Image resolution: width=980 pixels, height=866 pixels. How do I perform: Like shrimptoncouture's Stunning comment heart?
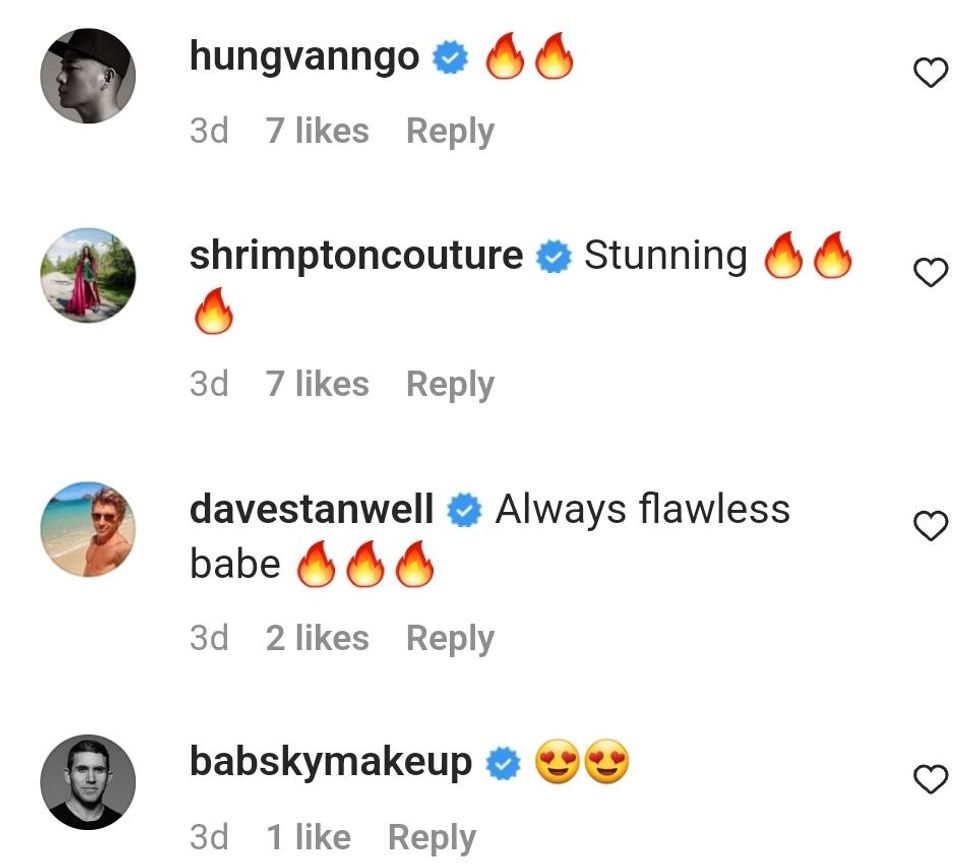[931, 272]
